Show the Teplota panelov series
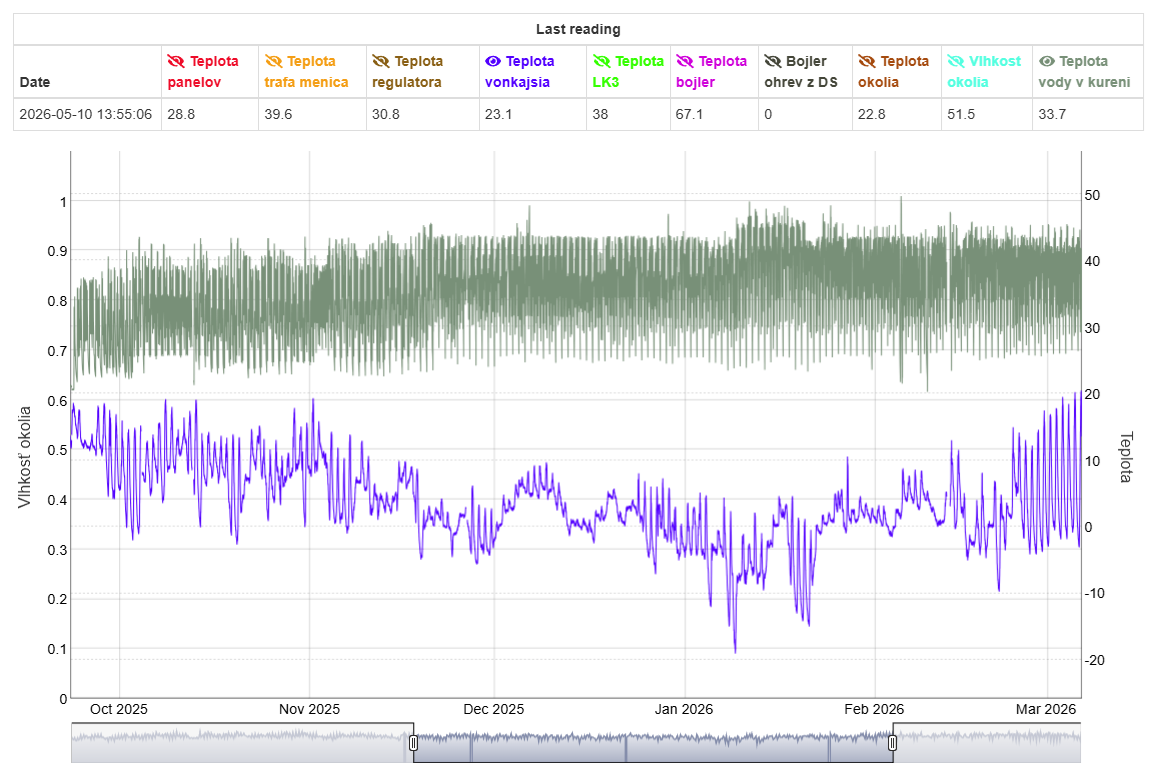Image resolution: width=1149 pixels, height=773 pixels. [x=176, y=62]
